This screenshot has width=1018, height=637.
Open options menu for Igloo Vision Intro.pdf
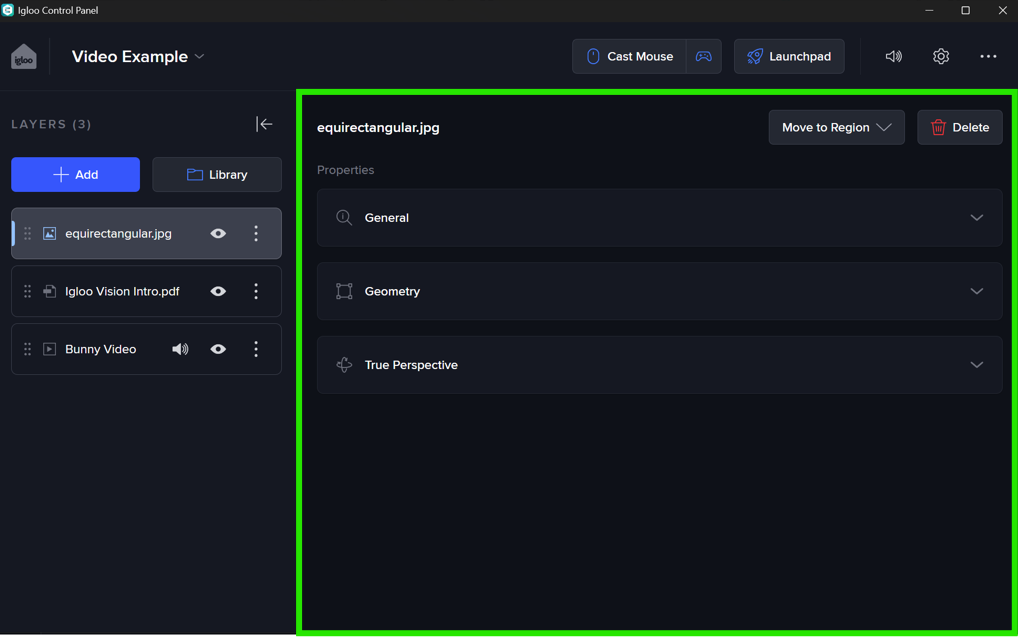click(256, 291)
